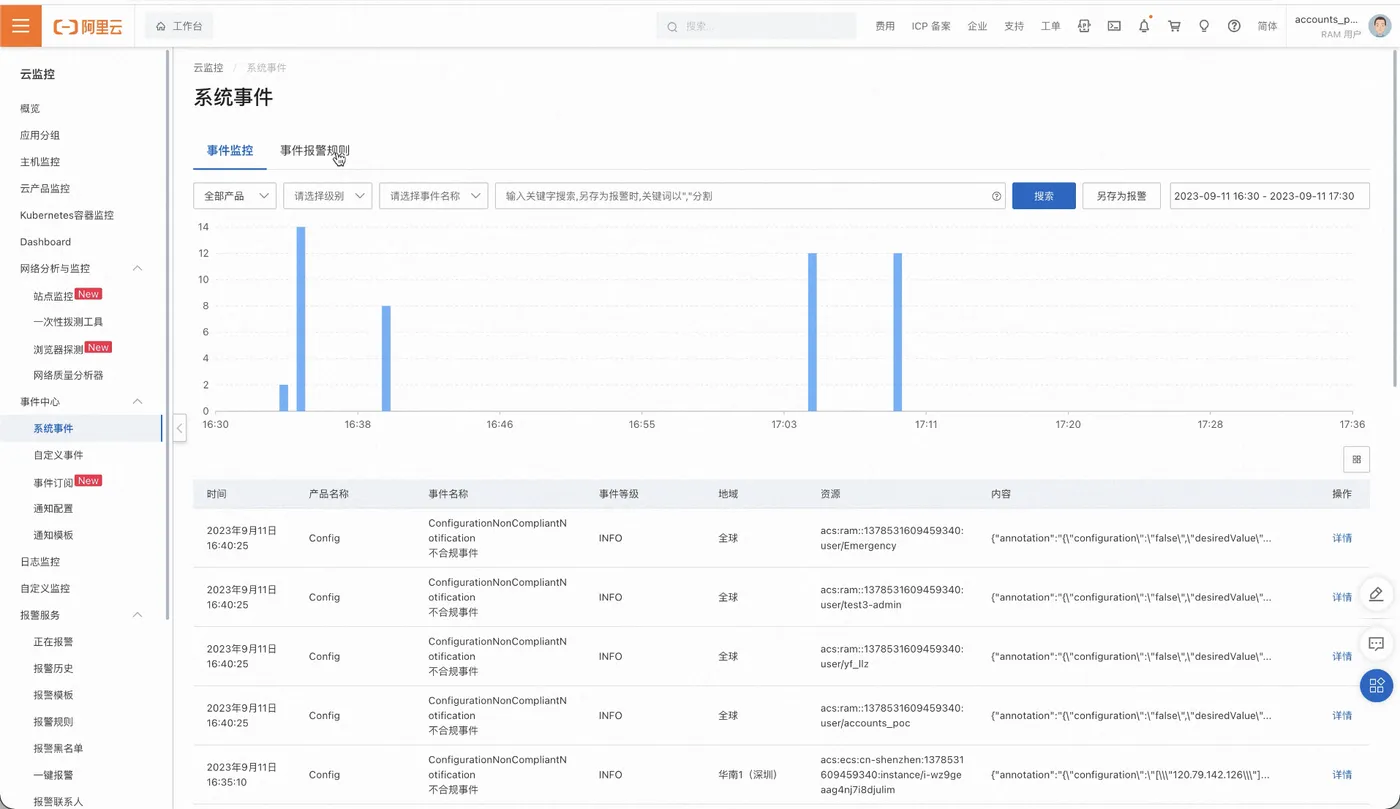Image resolution: width=1400 pixels, height=809 pixels.
Task: Collapse sidebar with the arrow handle
Action: pos(180,428)
